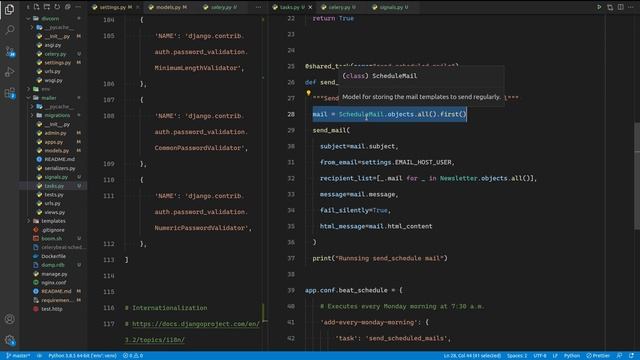Expand the env folder
This screenshot has width=640, height=360.
click(x=45, y=89)
